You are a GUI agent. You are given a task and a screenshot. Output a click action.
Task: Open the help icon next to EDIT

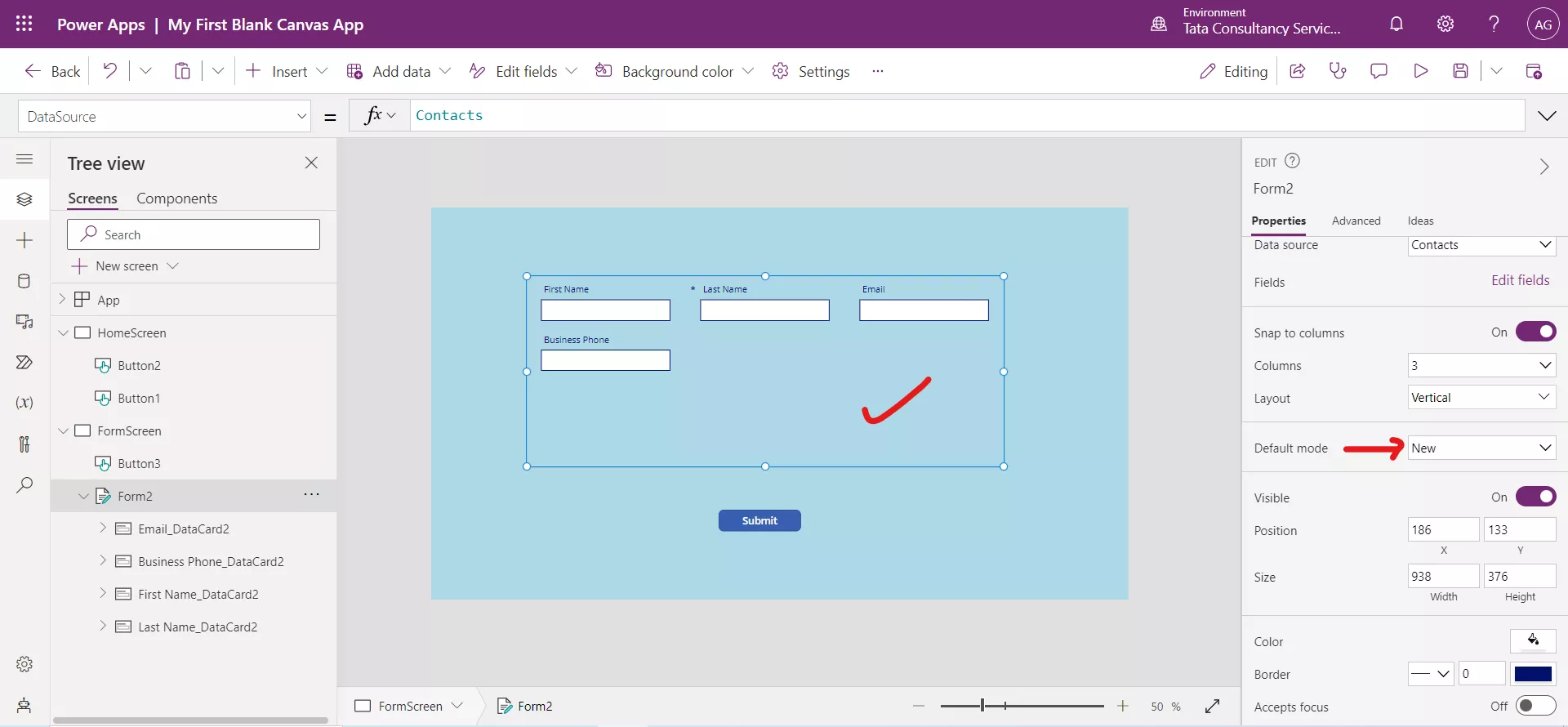tap(1292, 161)
